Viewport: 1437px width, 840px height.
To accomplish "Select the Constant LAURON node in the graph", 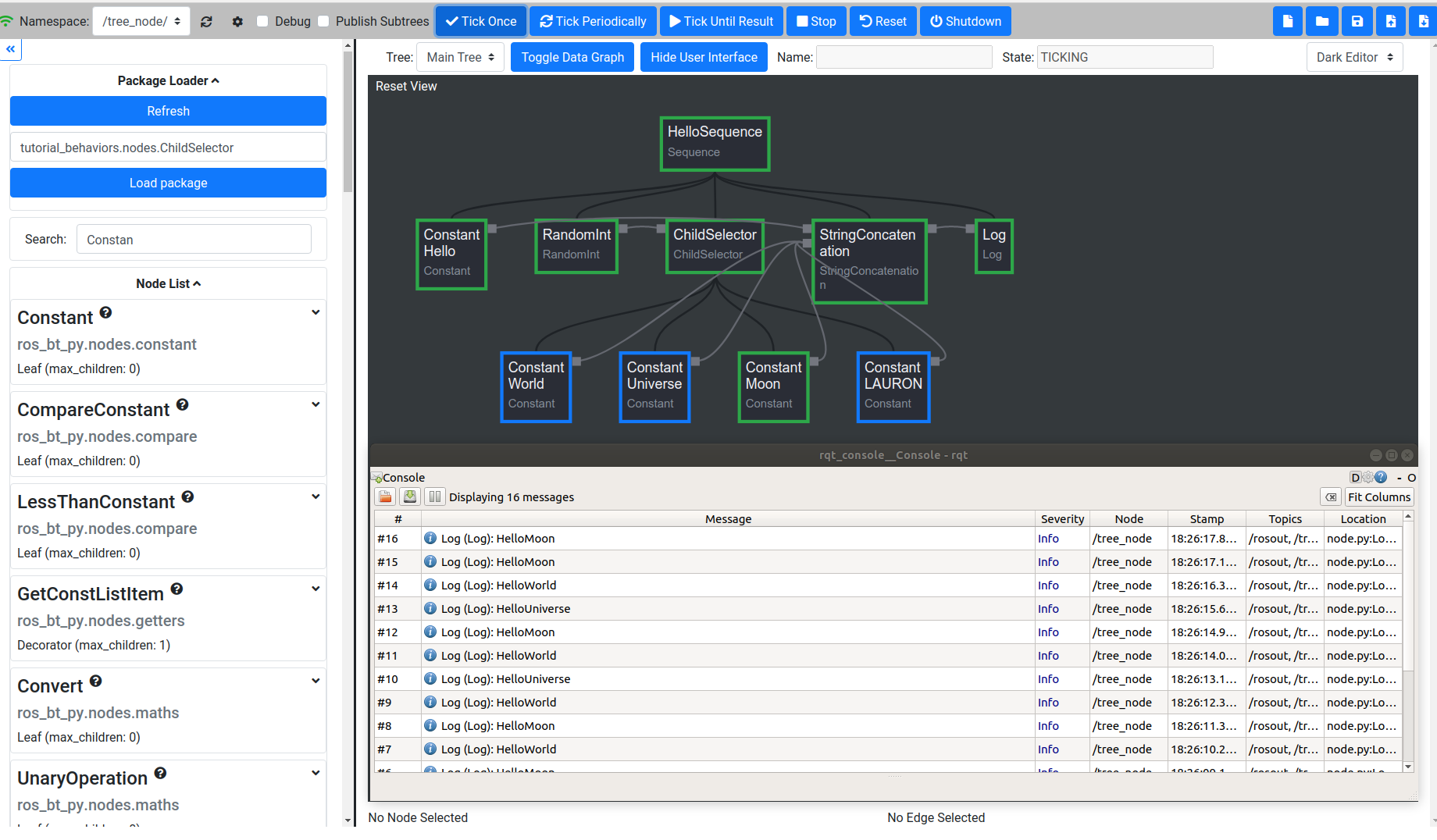I will [893, 387].
